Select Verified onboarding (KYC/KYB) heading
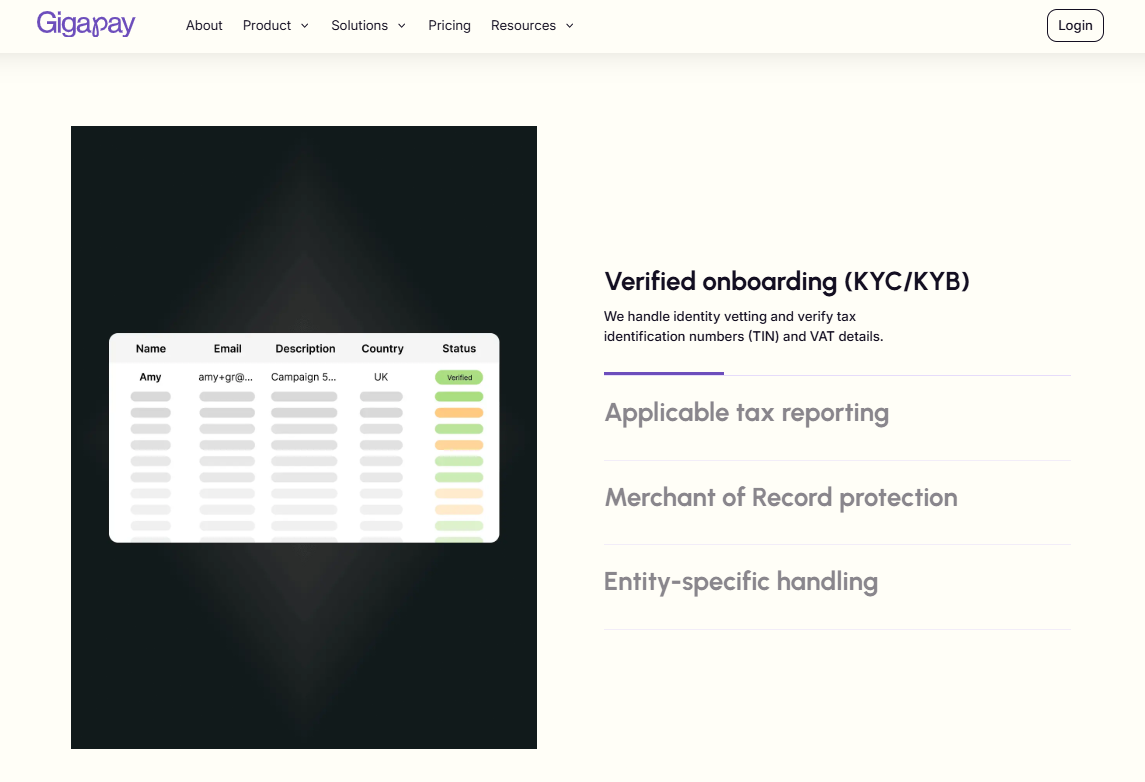 786,282
